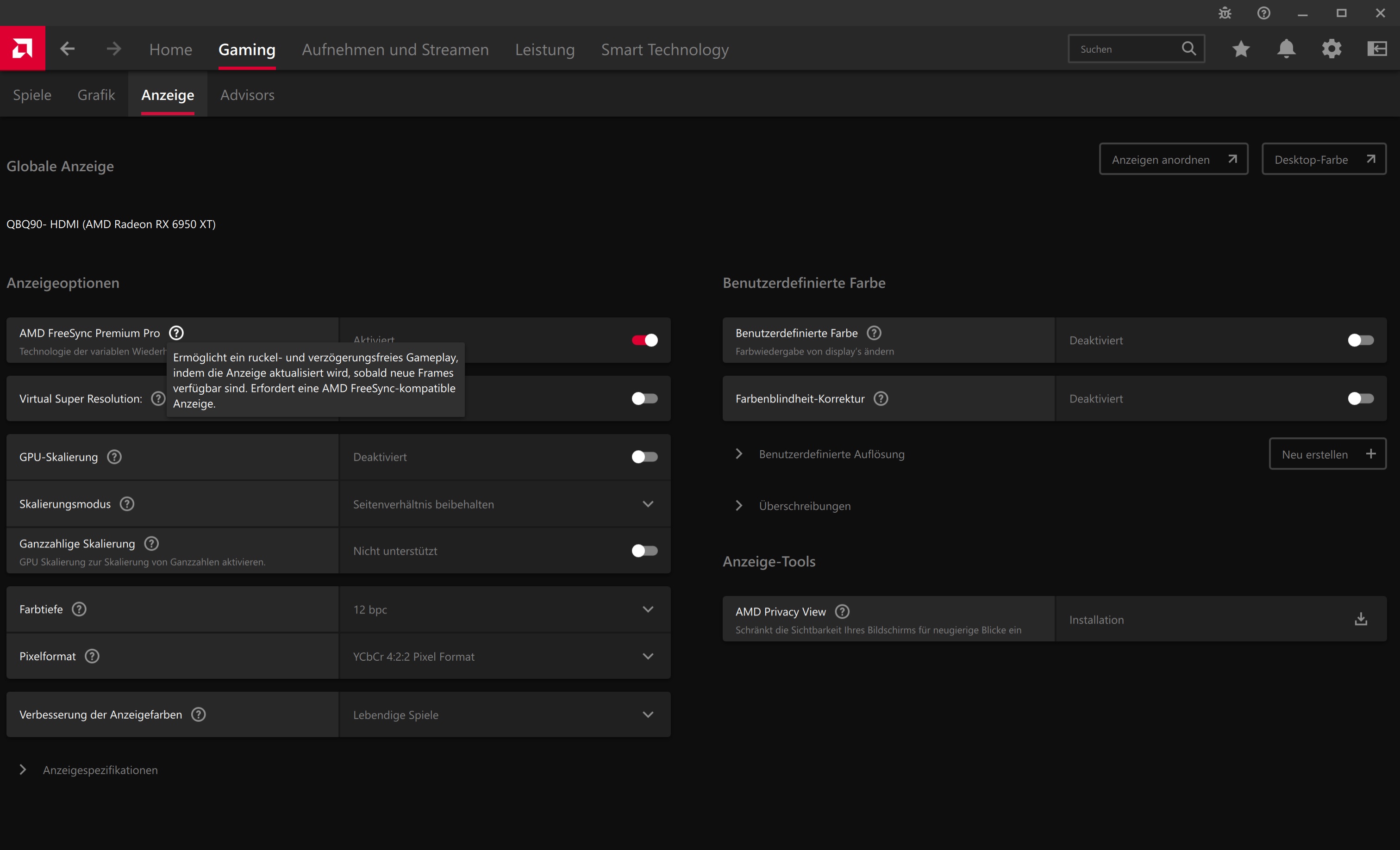The image size is (1400, 850).
Task: Click the Neu erstellen button
Action: [x=1327, y=454]
